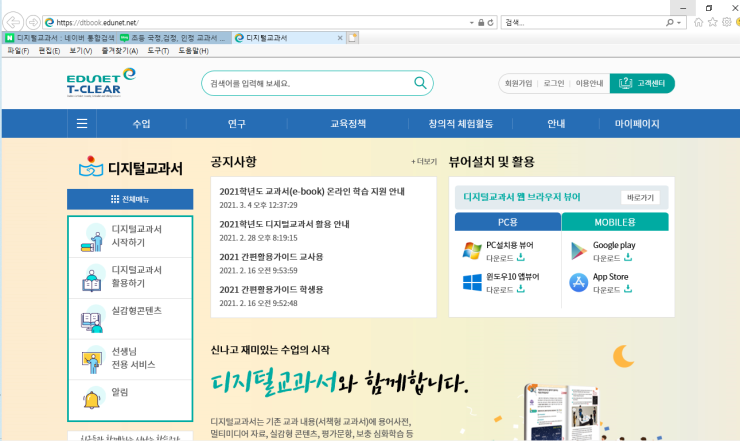This screenshot has height=441, width=740.
Task: Click the 회원가입 link
Action: (x=518, y=83)
